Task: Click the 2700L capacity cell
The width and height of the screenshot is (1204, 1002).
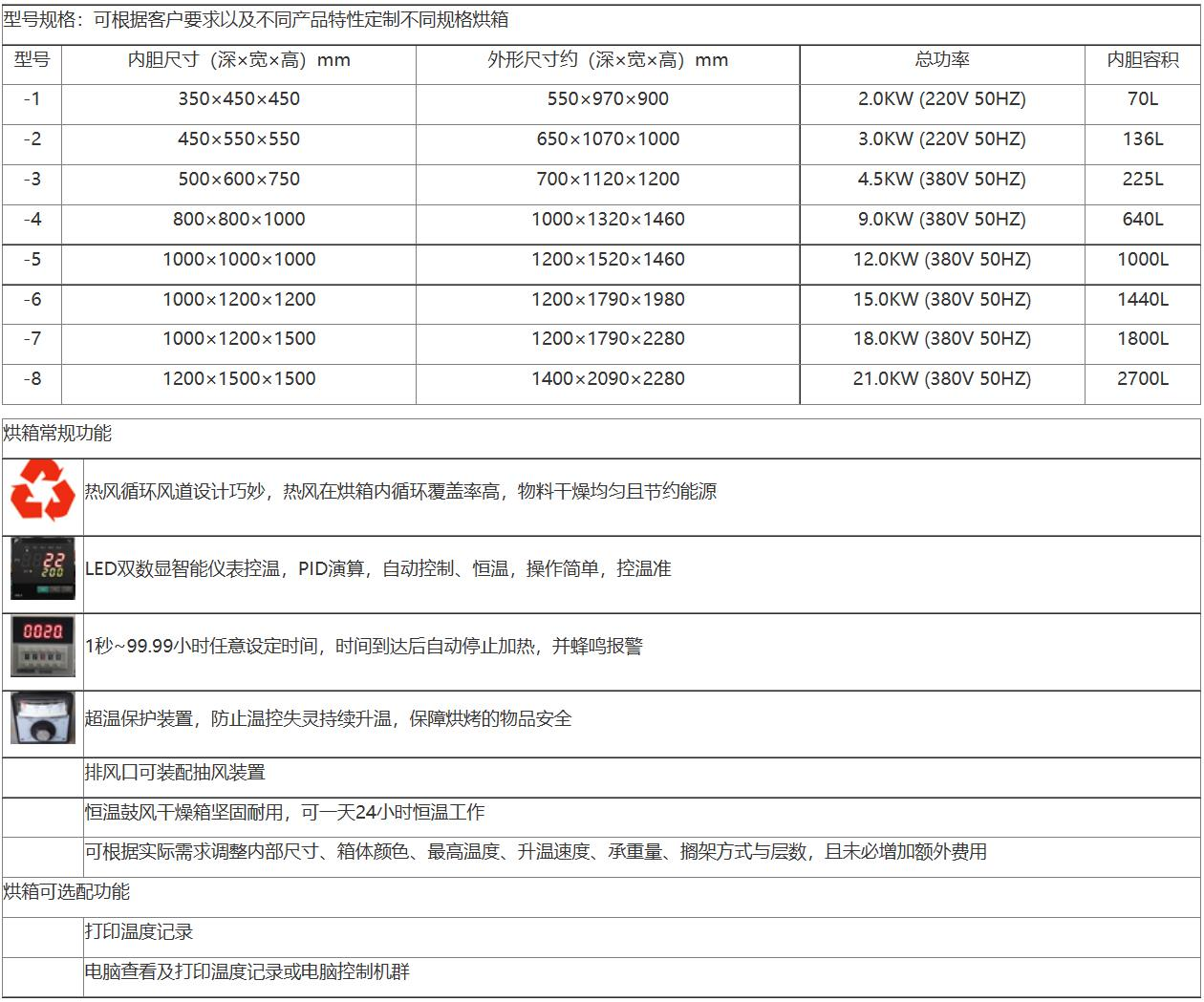Action: pyautogui.click(x=1143, y=379)
